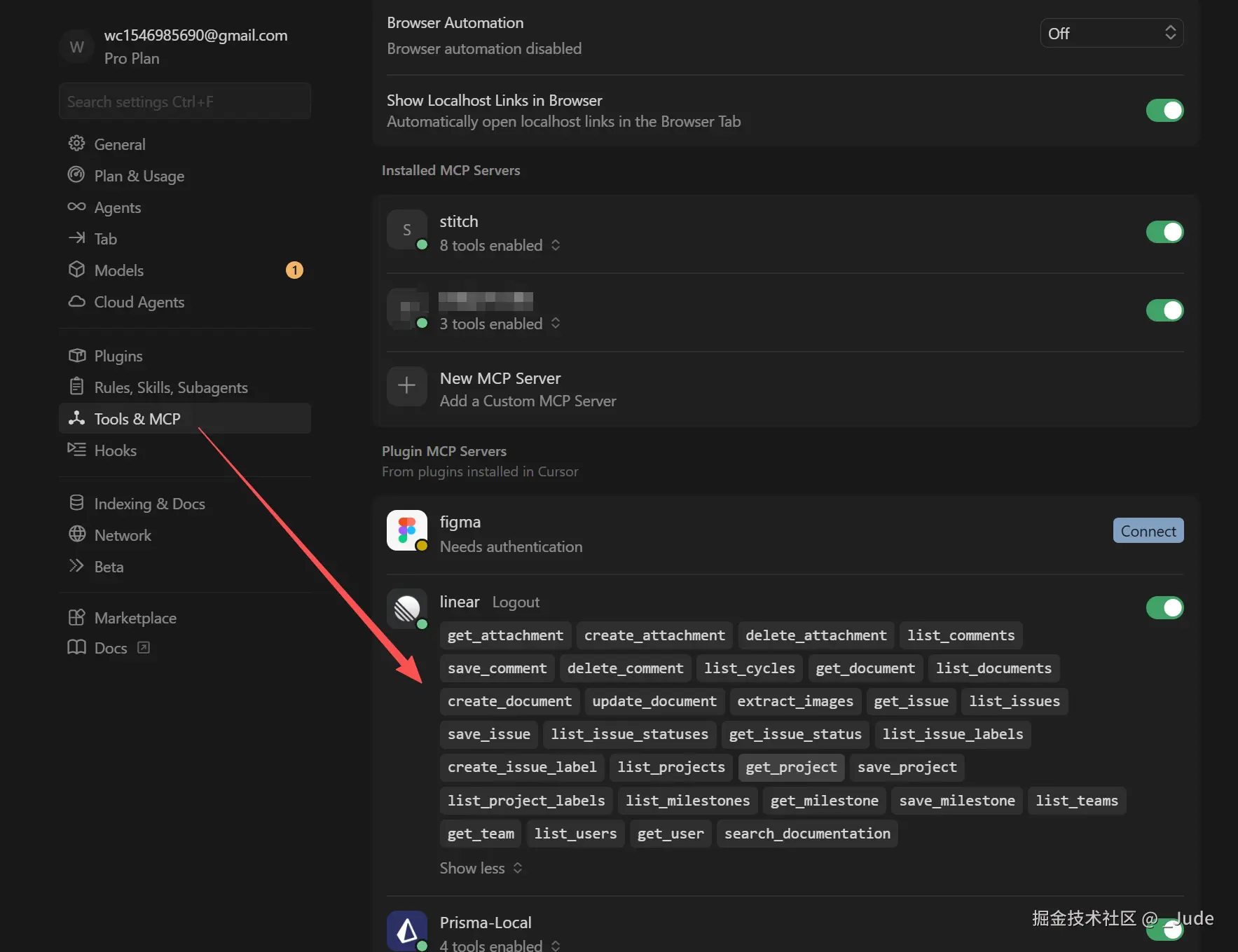Go to Agents settings

pos(185,207)
